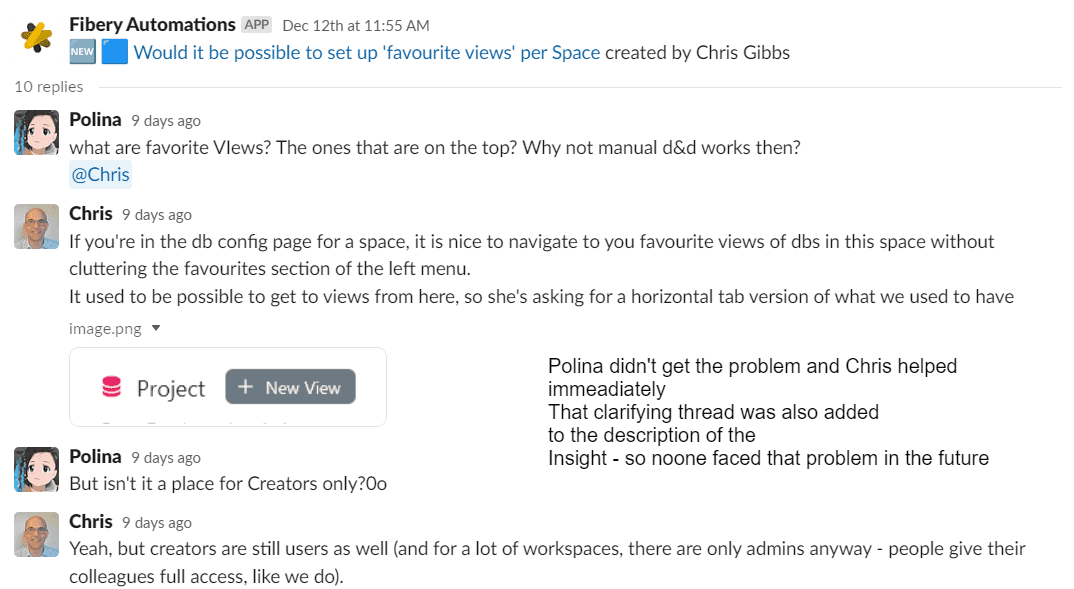Click Chris's name on the db config message
Screen dimensions: 1074x589
point(91,214)
